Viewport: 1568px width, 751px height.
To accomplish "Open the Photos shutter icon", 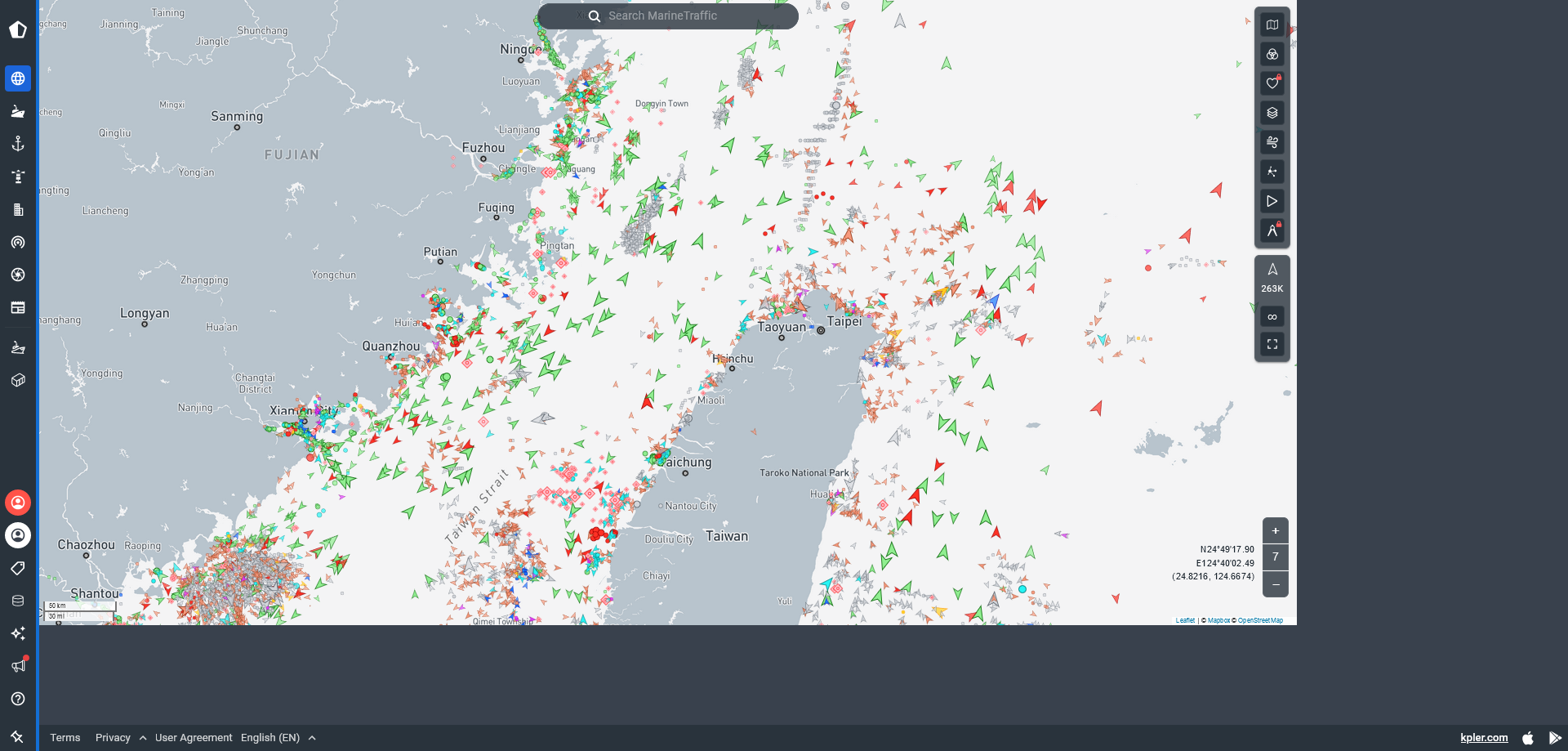I will coord(18,275).
